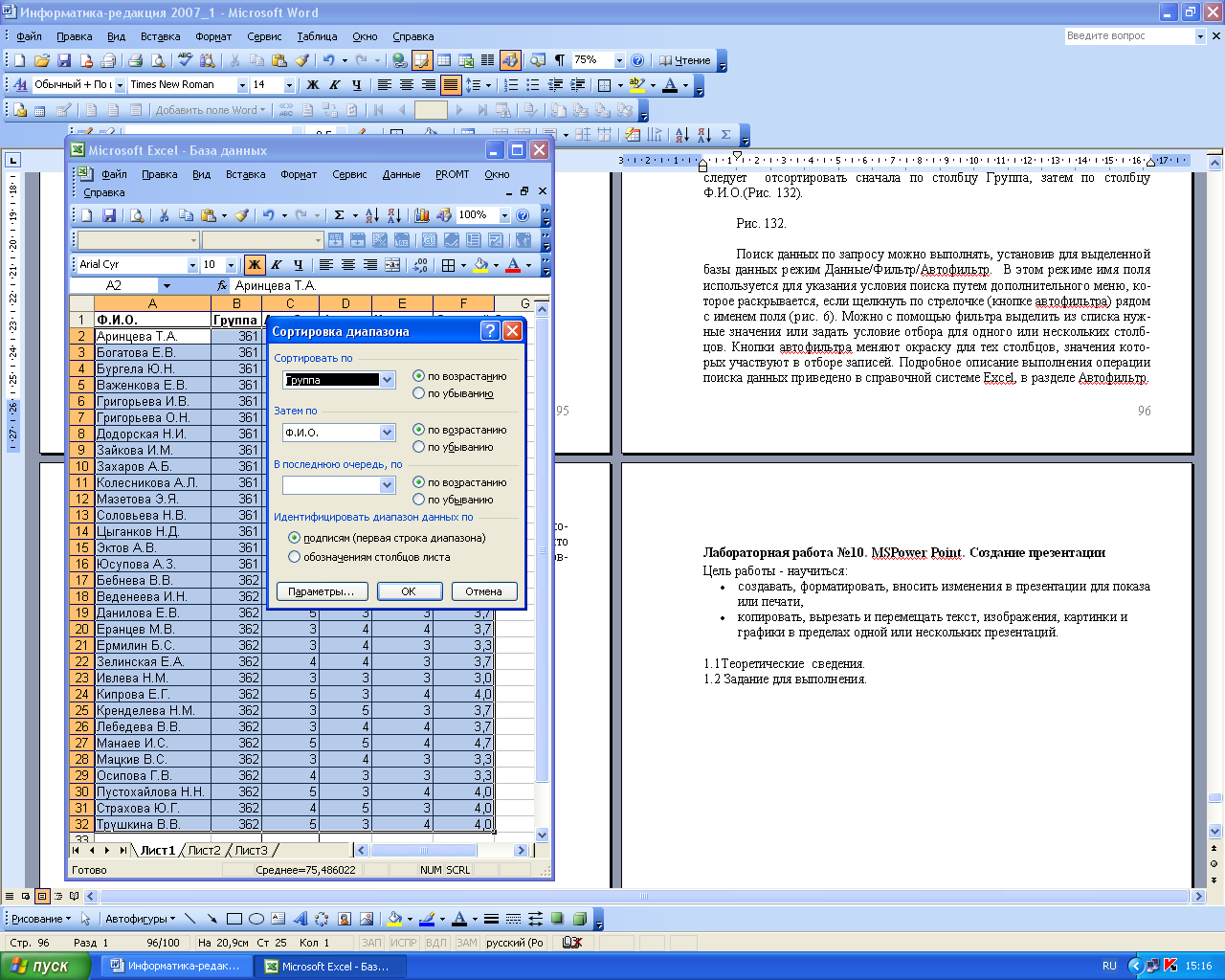The width and height of the screenshot is (1225, 980).
Task: Click help question mark in sort dialog
Action: click(490, 331)
